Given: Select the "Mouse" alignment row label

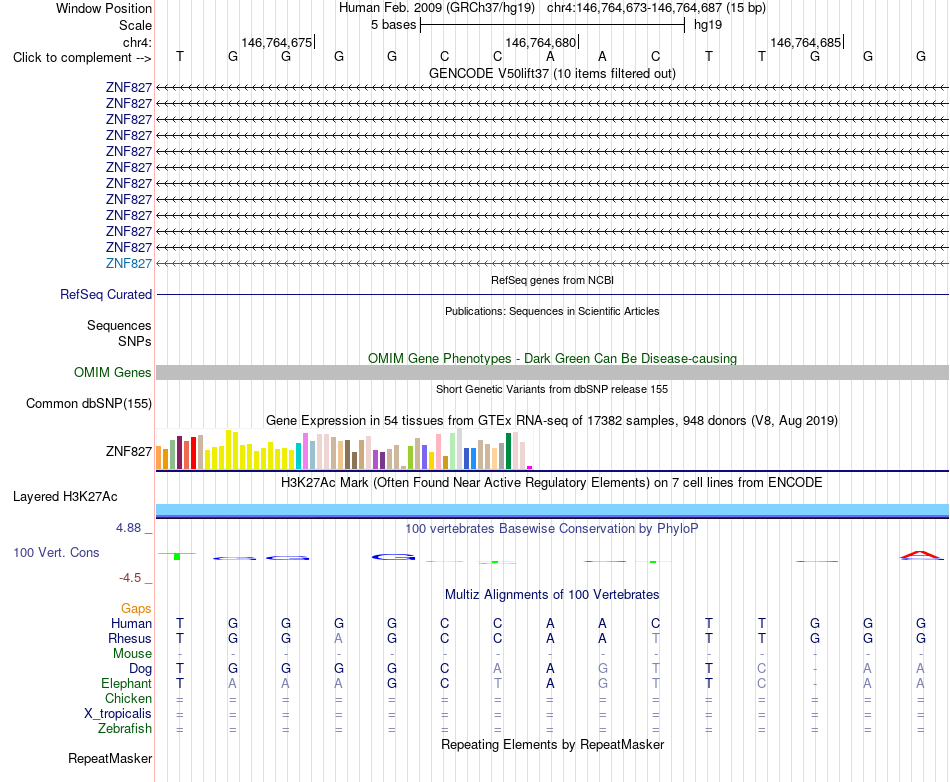Looking at the screenshot, I should pos(132,654).
